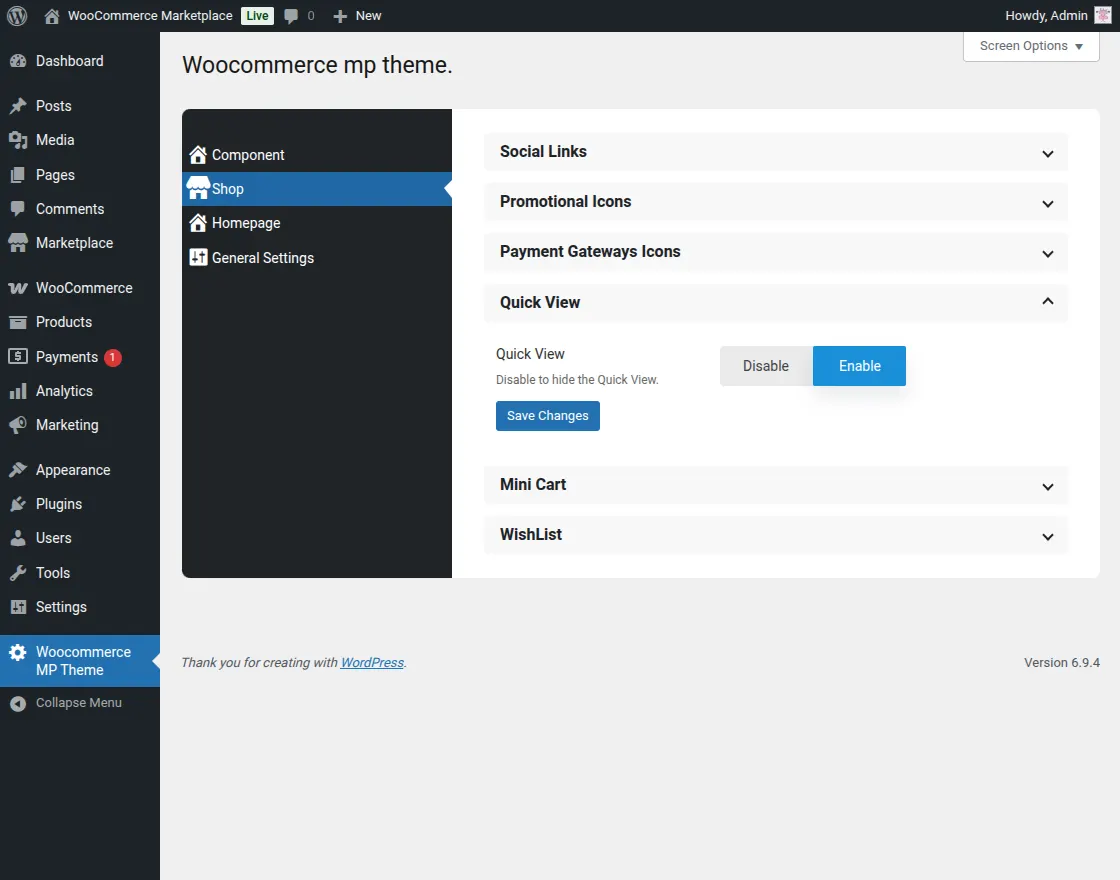Click the Shop storefront icon in panel

click(x=198, y=188)
